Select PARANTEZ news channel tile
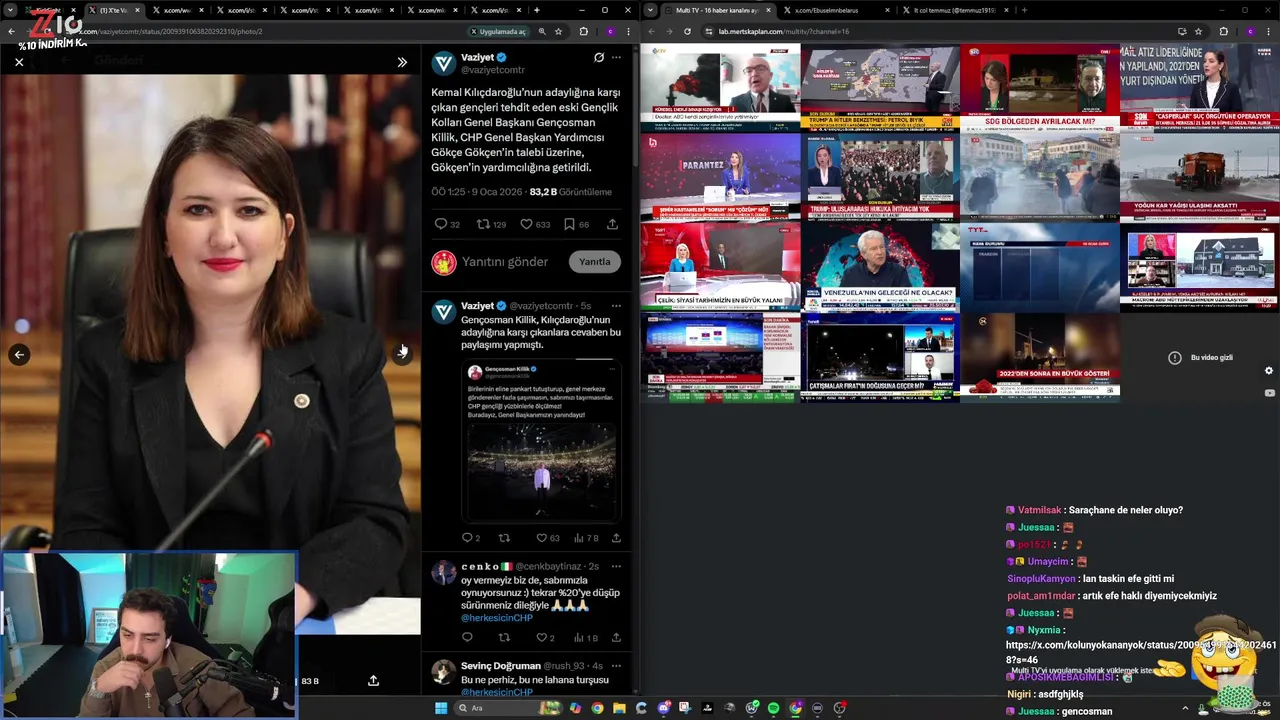Image resolution: width=1280 pixels, height=720 pixels. tap(720, 176)
